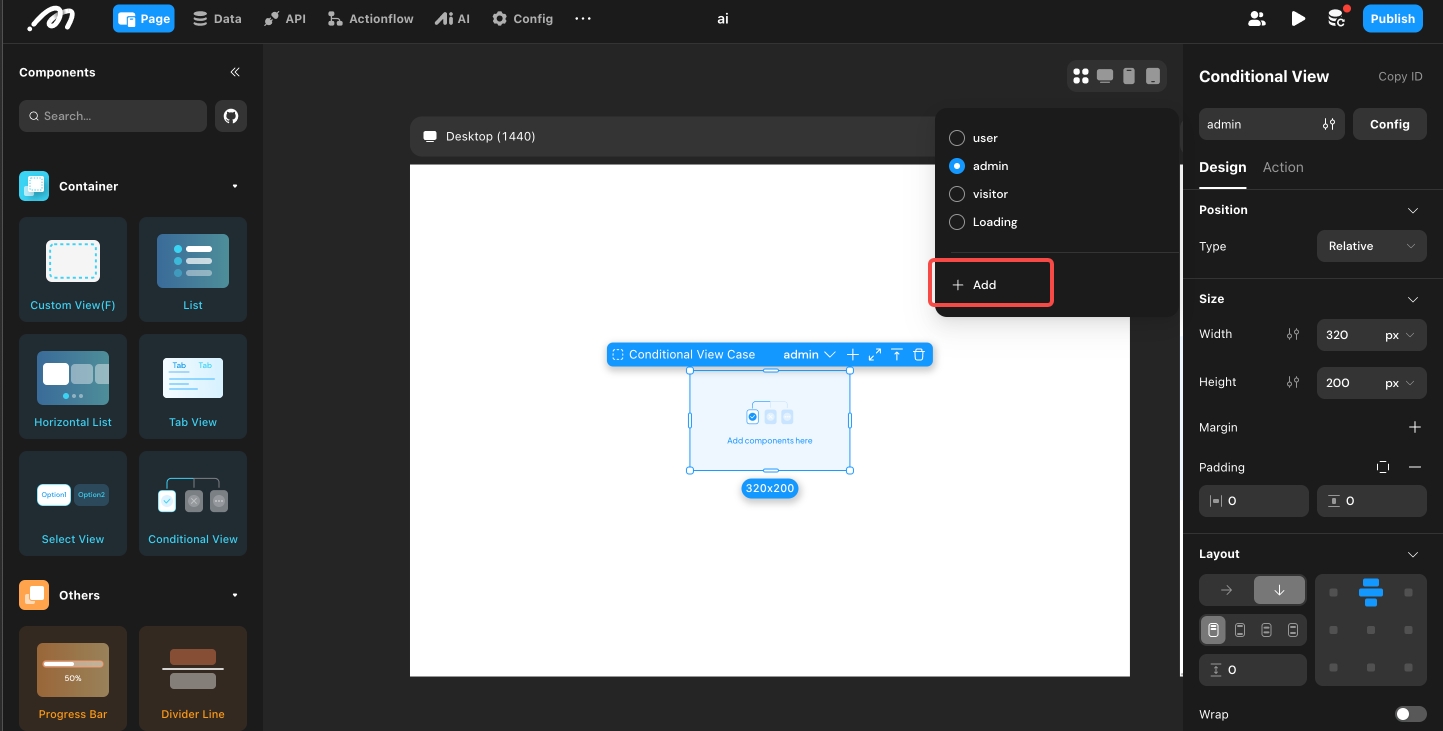This screenshot has width=1443, height=731.
Task: Open the Actionflow tab
Action: pos(371,18)
